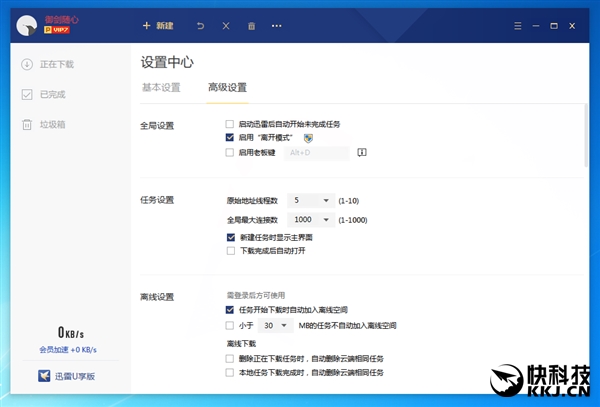This screenshot has width=600, height=407.
Task: Minimize the Xunlei window
Action: click(x=536, y=26)
